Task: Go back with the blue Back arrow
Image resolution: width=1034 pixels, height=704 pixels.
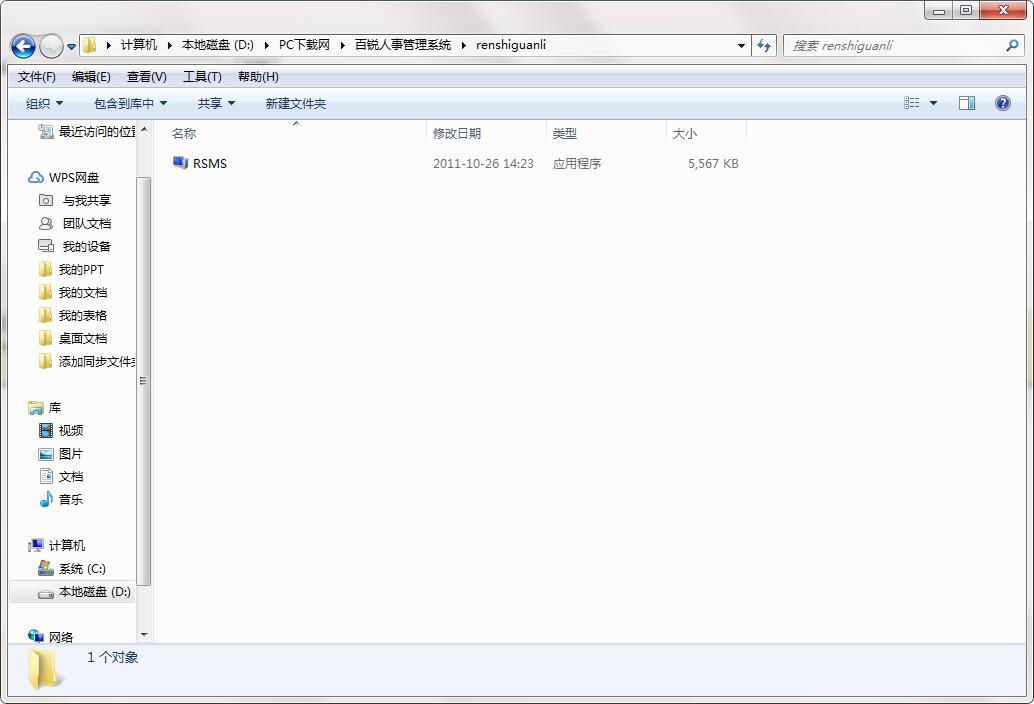Action: [24, 46]
